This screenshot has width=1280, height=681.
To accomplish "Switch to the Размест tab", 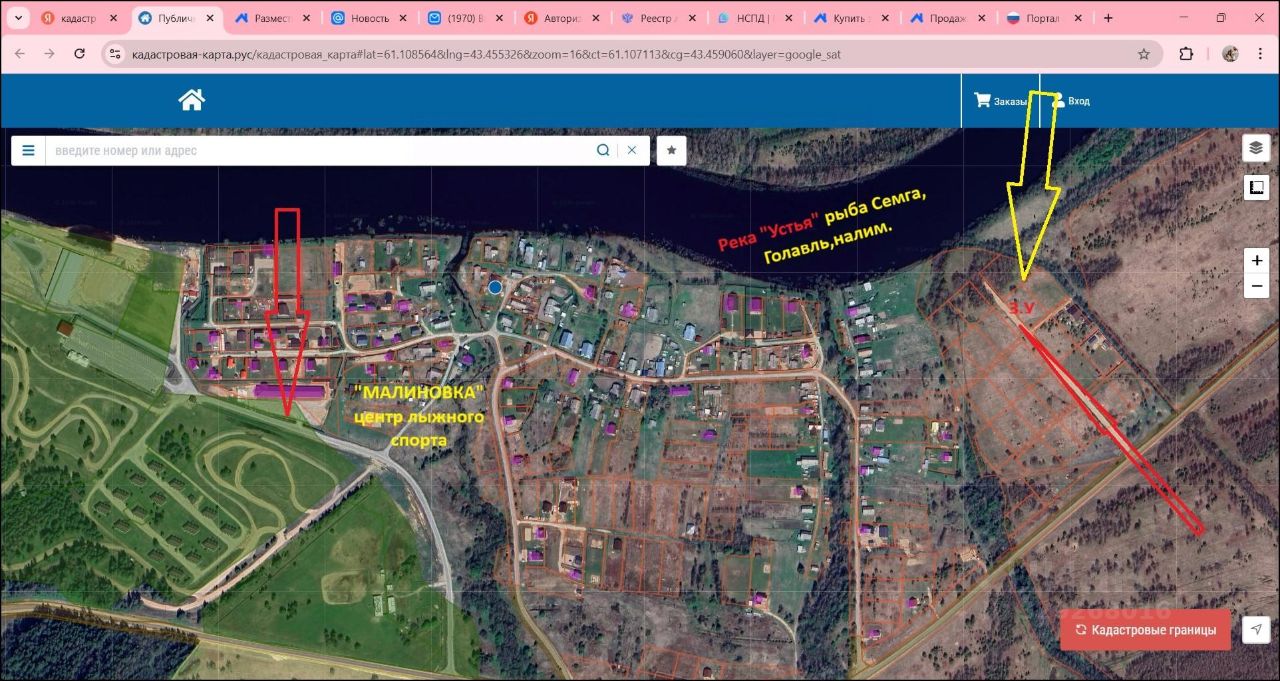I will point(270,18).
